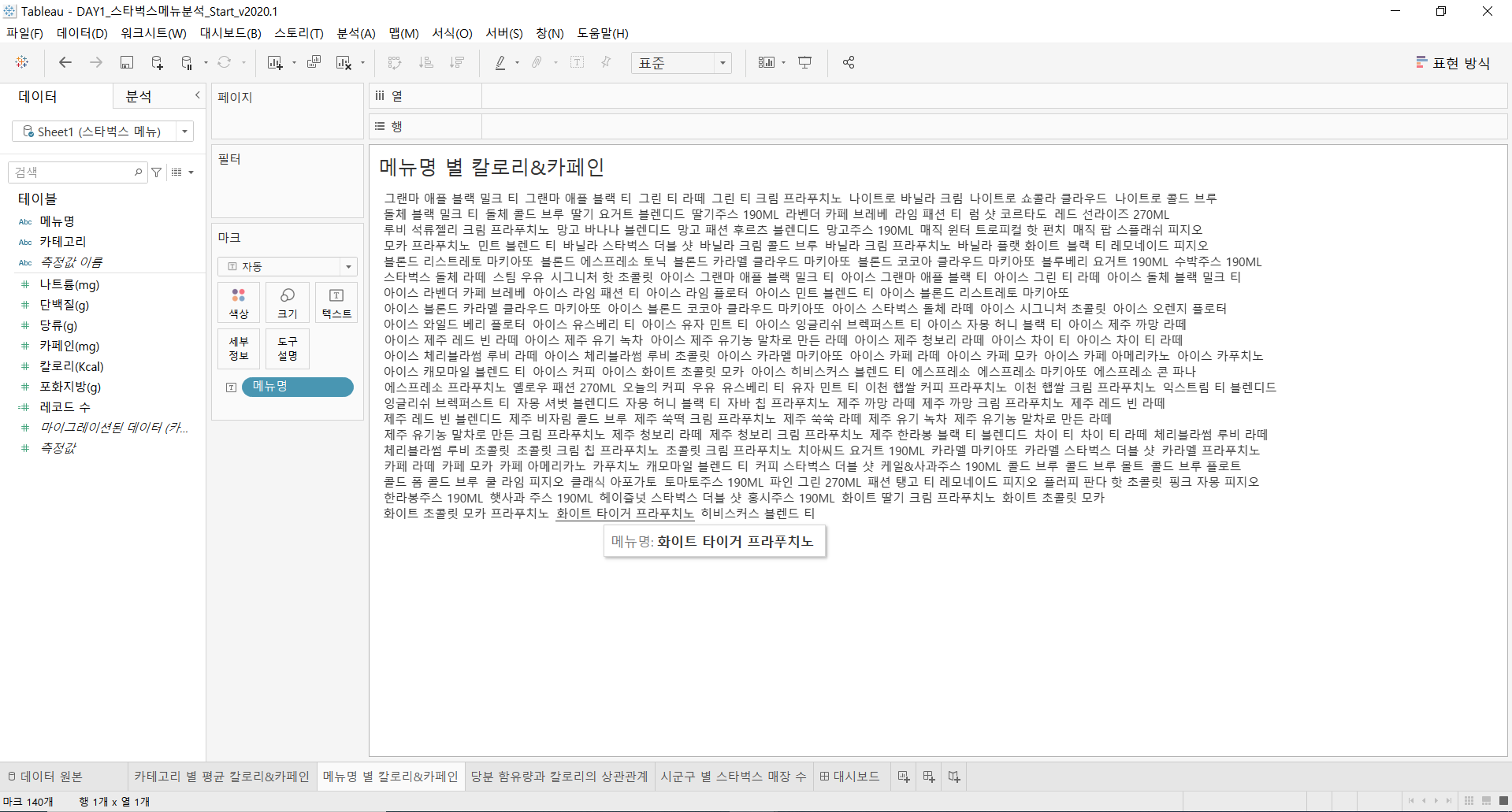Expand the Show/Hide Cards dropdown arrow
Viewport: 1512px width, 812px height.
783,63
